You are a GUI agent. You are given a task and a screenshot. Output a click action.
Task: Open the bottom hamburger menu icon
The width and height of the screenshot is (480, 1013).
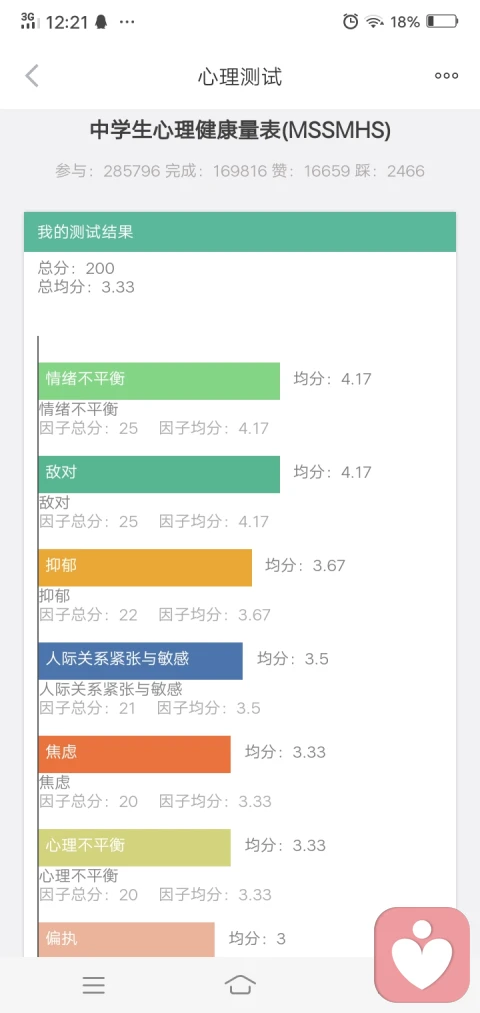tap(94, 985)
